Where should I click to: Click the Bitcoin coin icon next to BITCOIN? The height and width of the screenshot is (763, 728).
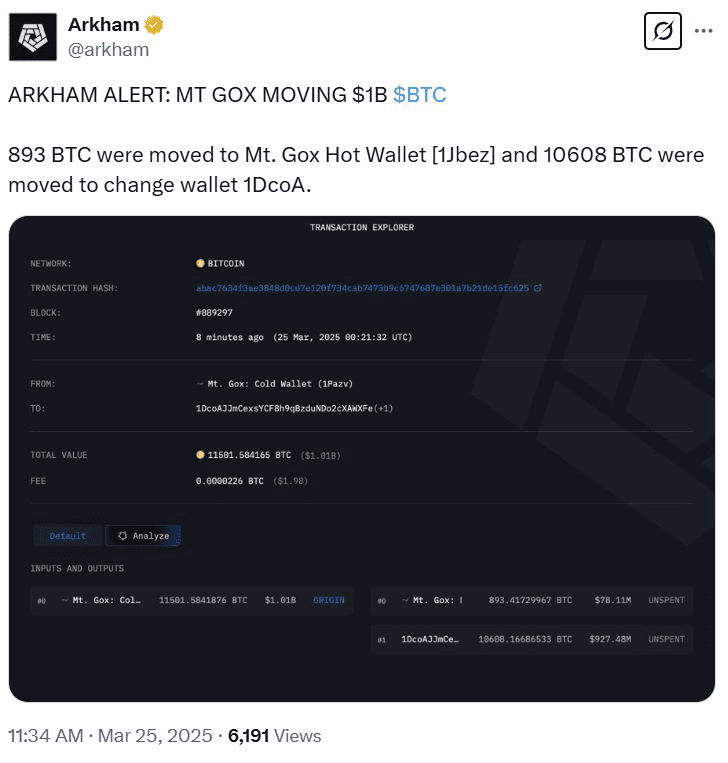pos(200,263)
